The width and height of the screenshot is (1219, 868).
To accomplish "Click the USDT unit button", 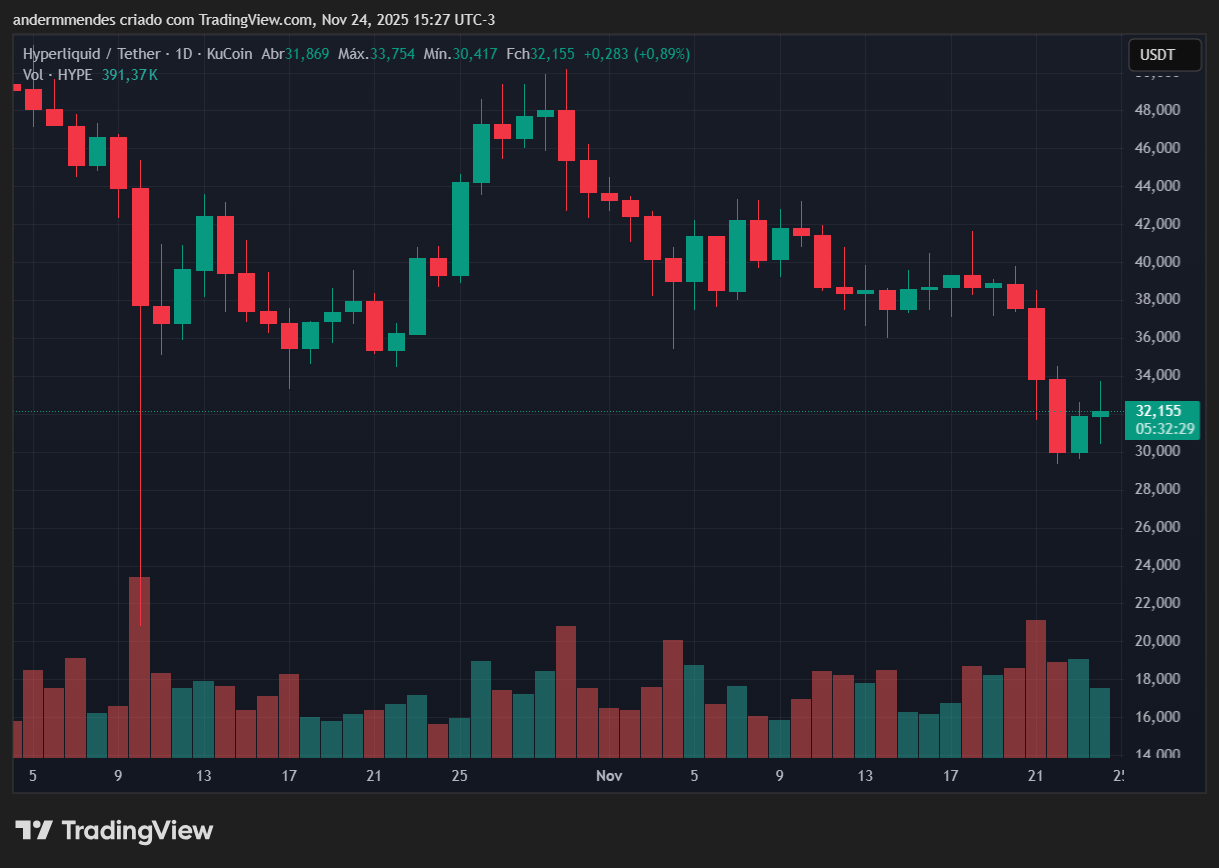I will 1163,55.
